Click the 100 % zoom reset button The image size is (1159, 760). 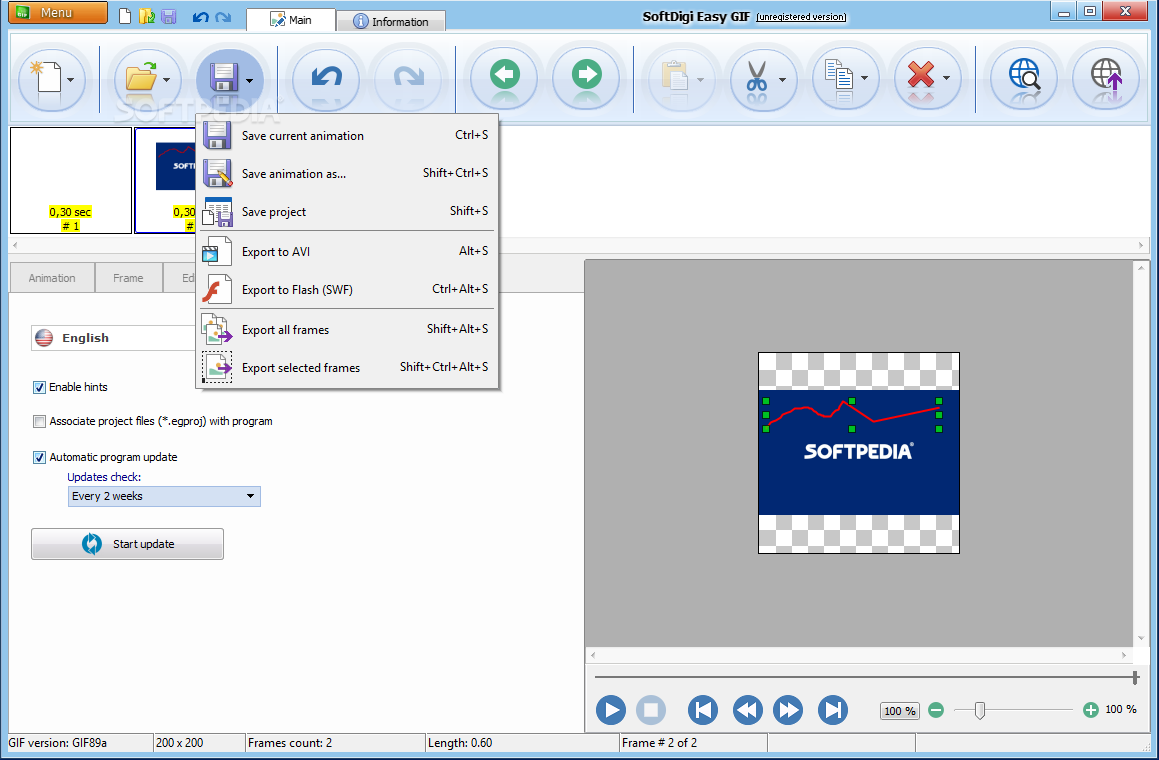[900, 711]
